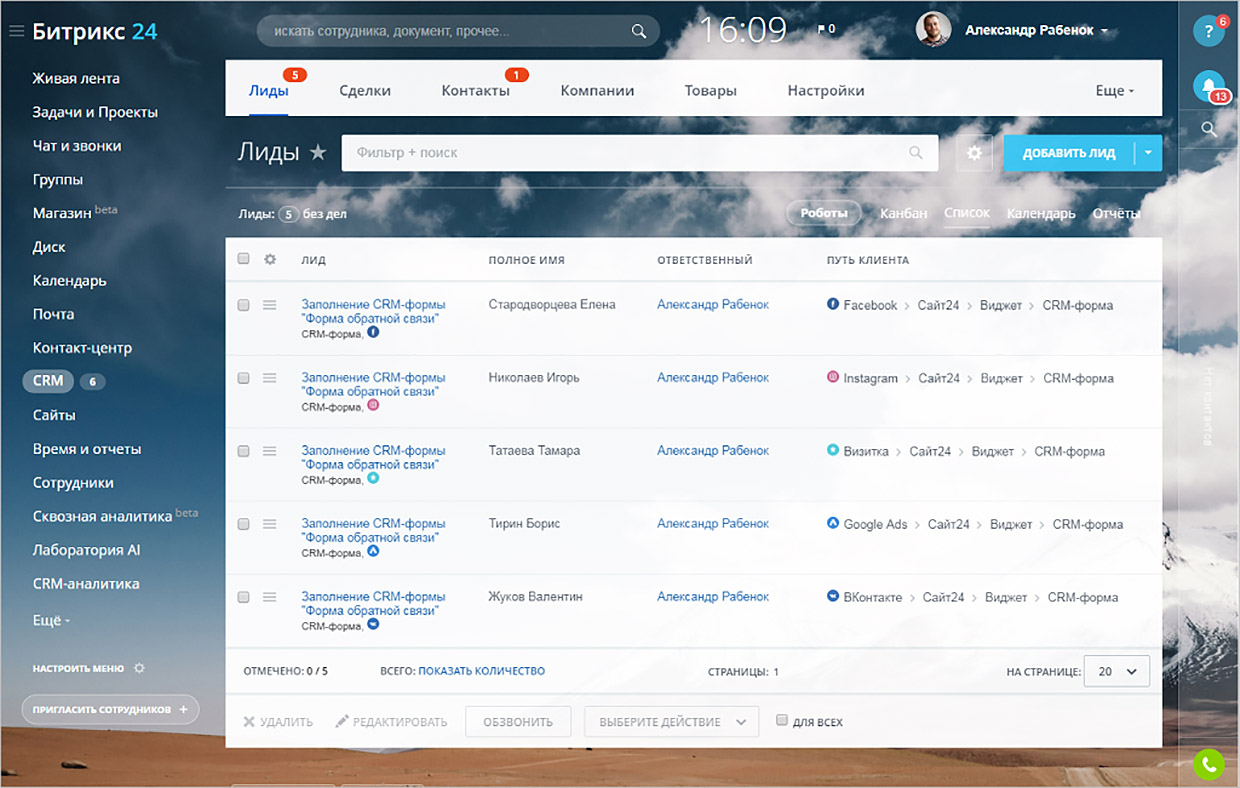Screen dimensions: 1240x788
Task: Toggle the hamburger menu next to Битрикс 24
Action: click(15, 31)
